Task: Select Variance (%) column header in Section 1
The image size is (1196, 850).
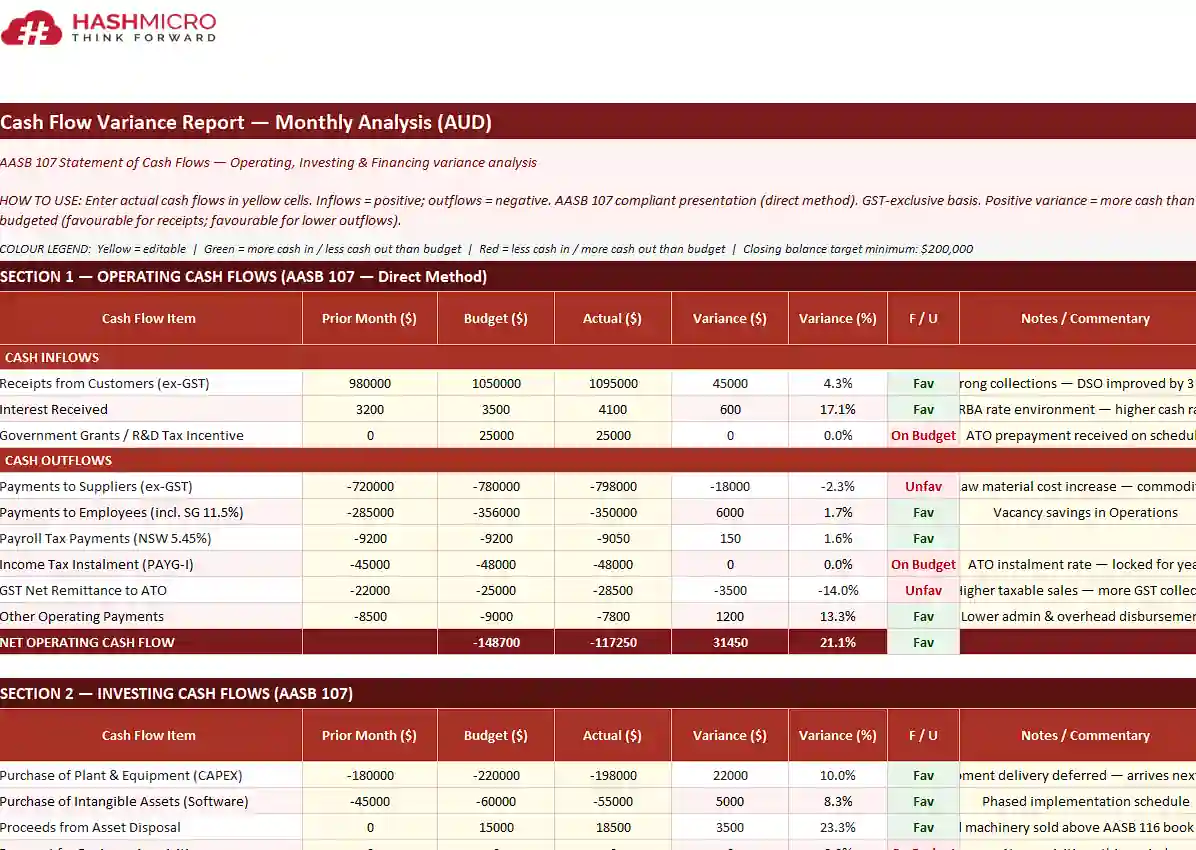Action: pyautogui.click(x=837, y=318)
